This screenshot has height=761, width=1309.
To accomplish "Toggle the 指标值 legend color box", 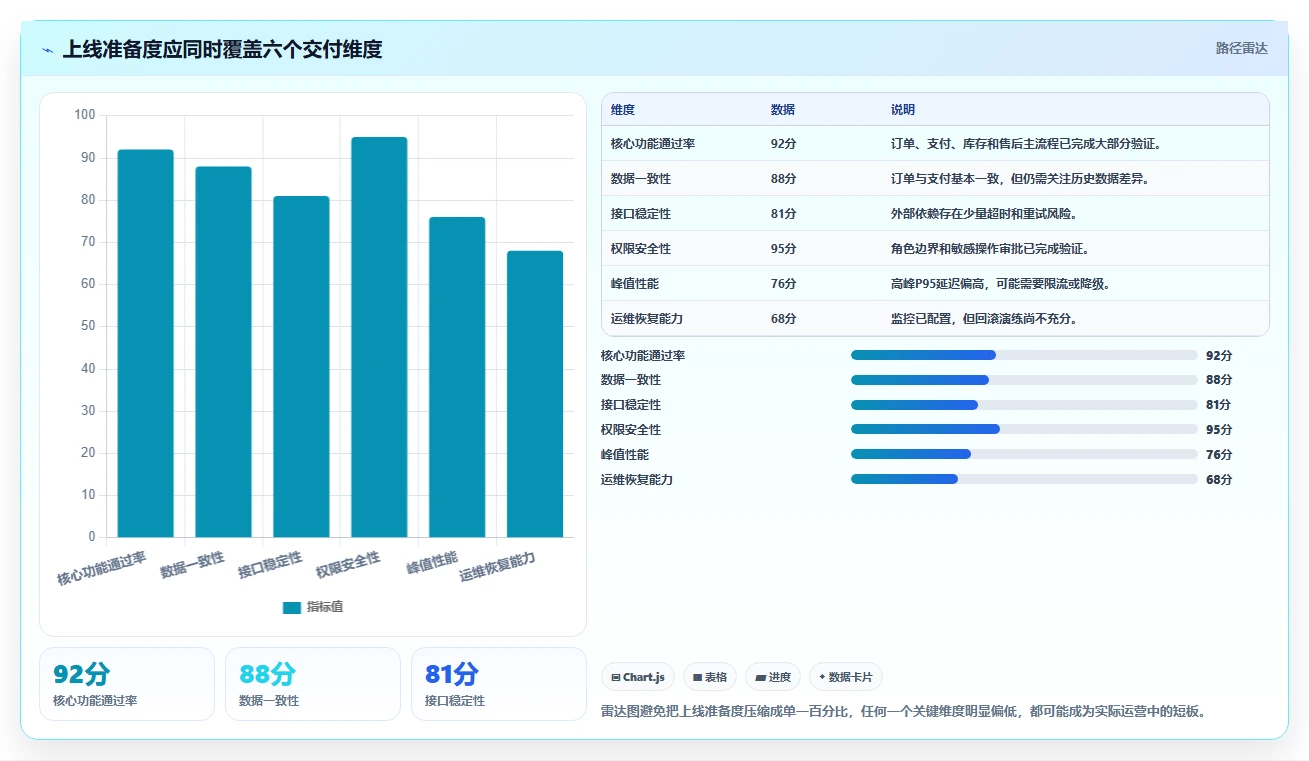I will [x=292, y=607].
